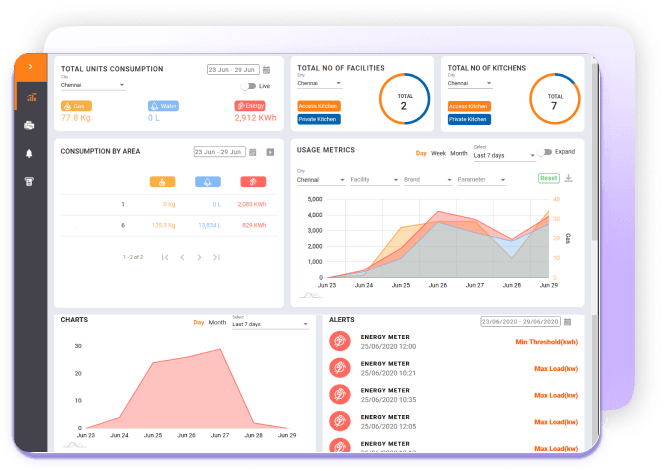665x471 pixels.
Task: Open Last 7 days dropdown in Usage Metrics
Action: pos(504,156)
